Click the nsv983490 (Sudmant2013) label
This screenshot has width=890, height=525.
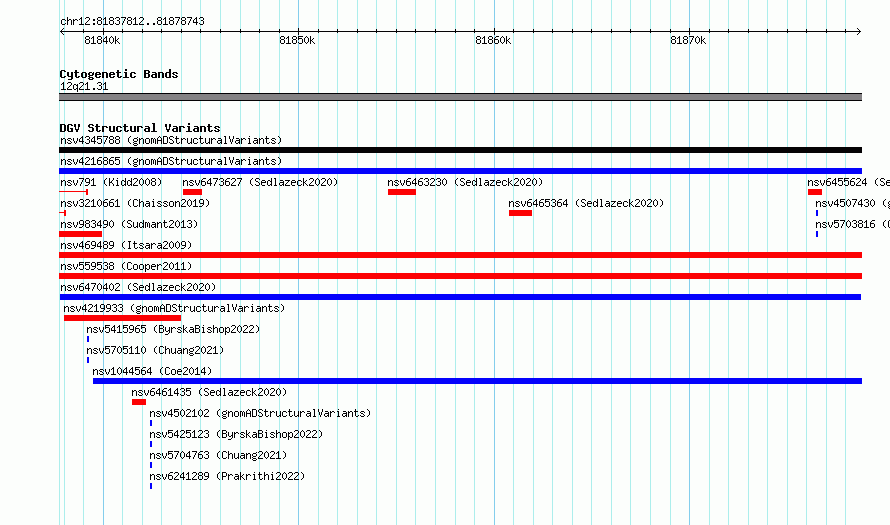pyautogui.click(x=129, y=224)
